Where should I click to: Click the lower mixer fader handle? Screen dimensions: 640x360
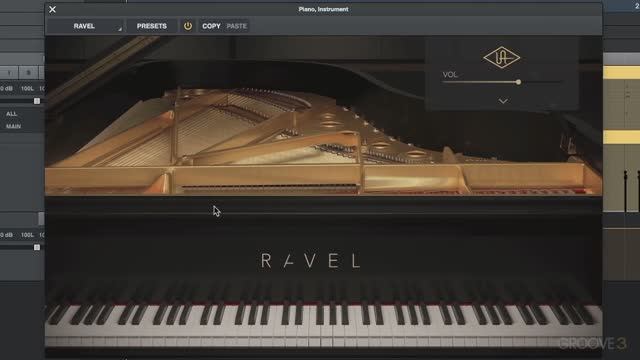pos(37,247)
